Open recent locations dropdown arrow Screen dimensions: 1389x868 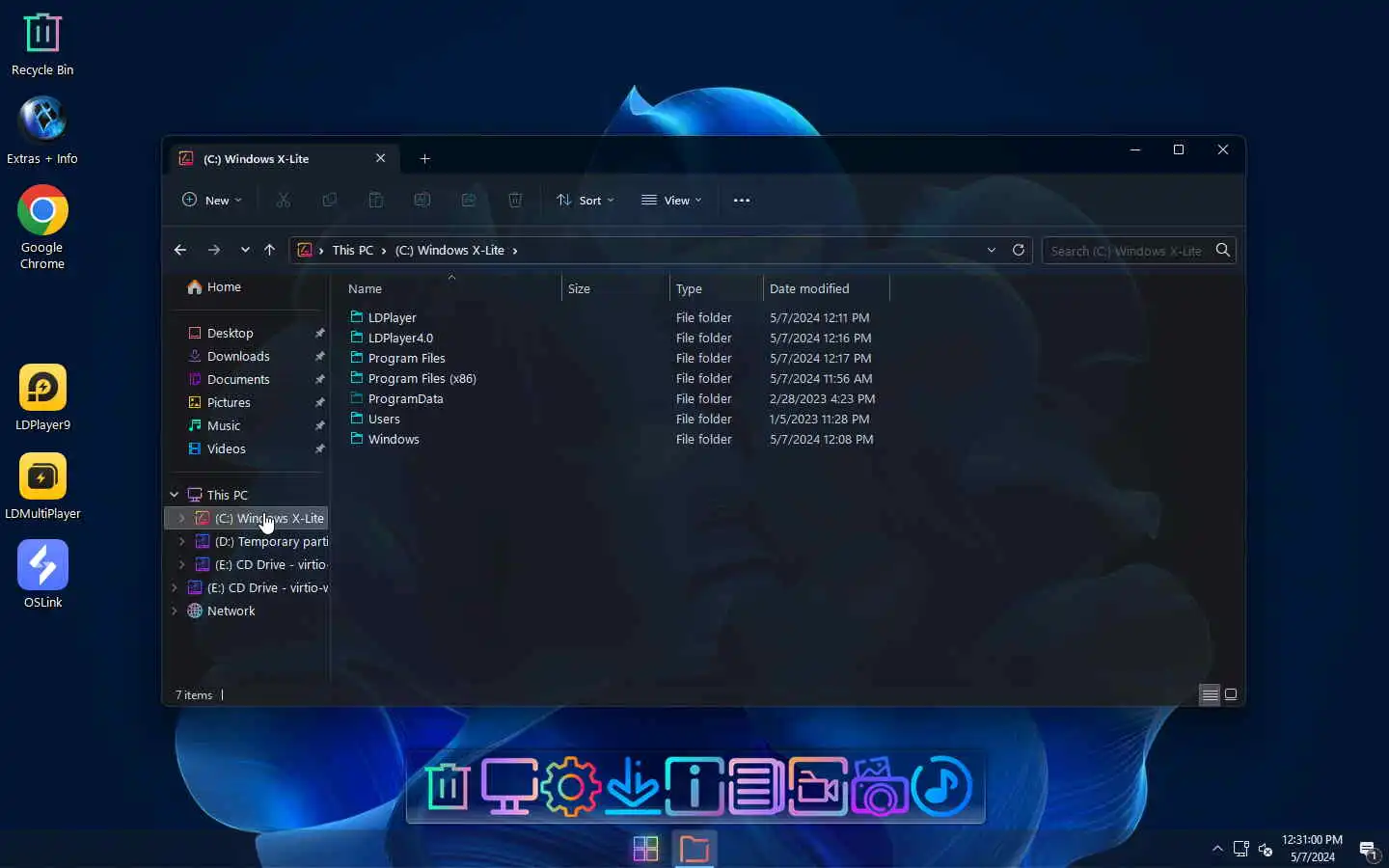coord(245,250)
